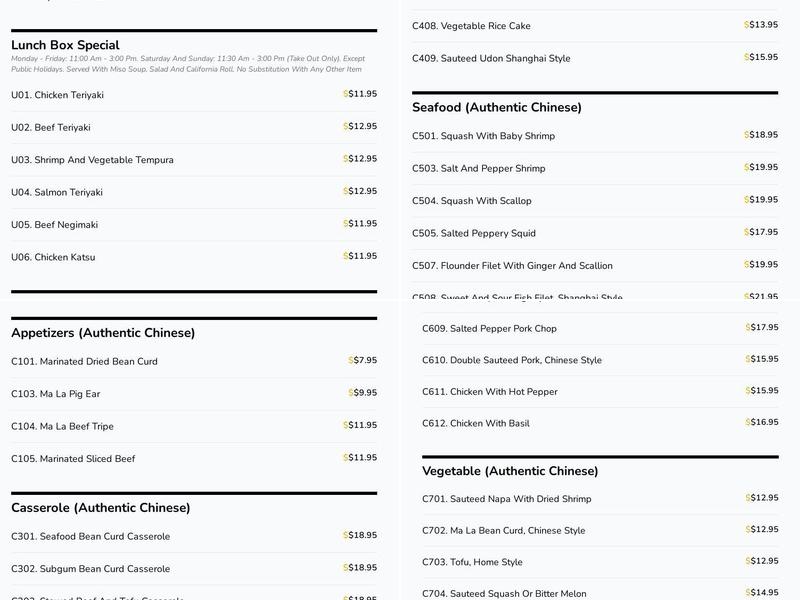This screenshot has height=600, width=800.
Task: Choose U03. Shrimp And Vegetable Tempura
Action: 92,160
